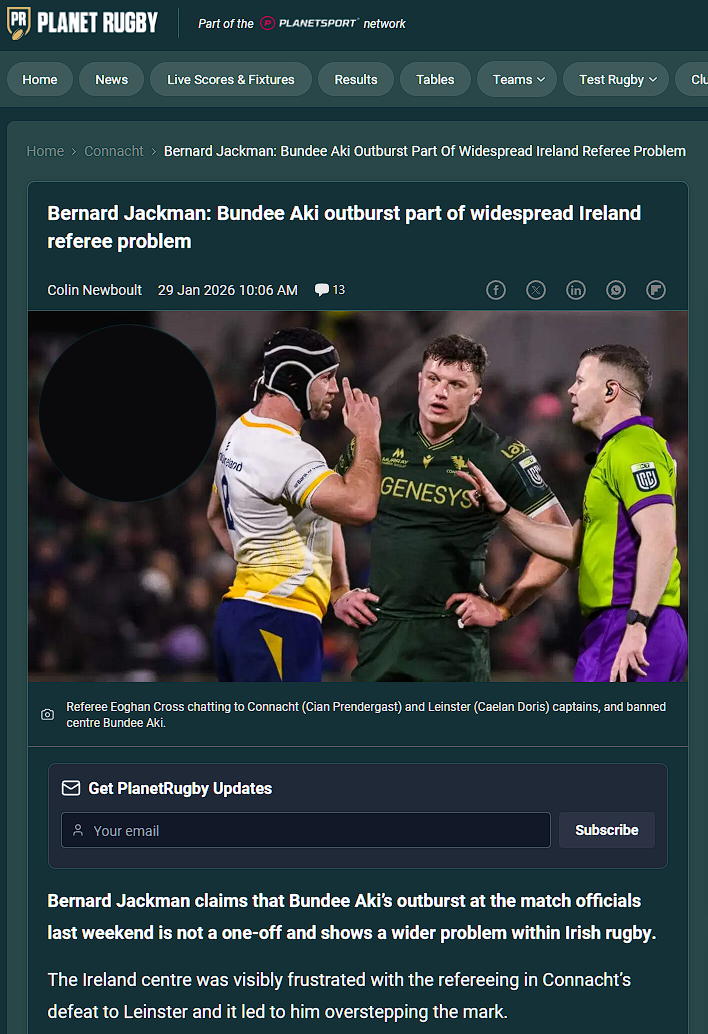Open the Tables navigation item
The image size is (708, 1034).
(x=435, y=80)
